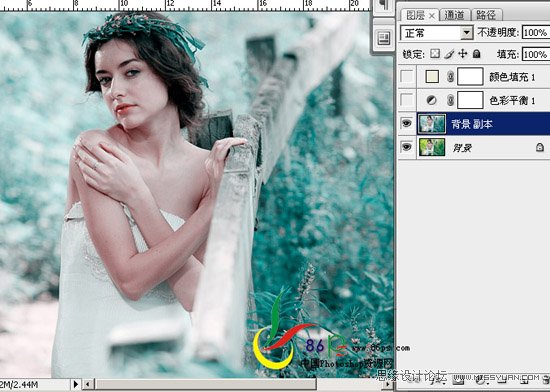Hide the 背景 layer eye icon

(x=407, y=147)
